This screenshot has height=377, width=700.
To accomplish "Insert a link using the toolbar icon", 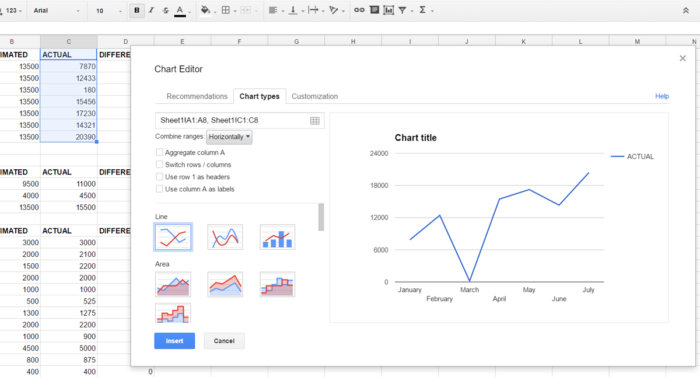I will [359, 10].
